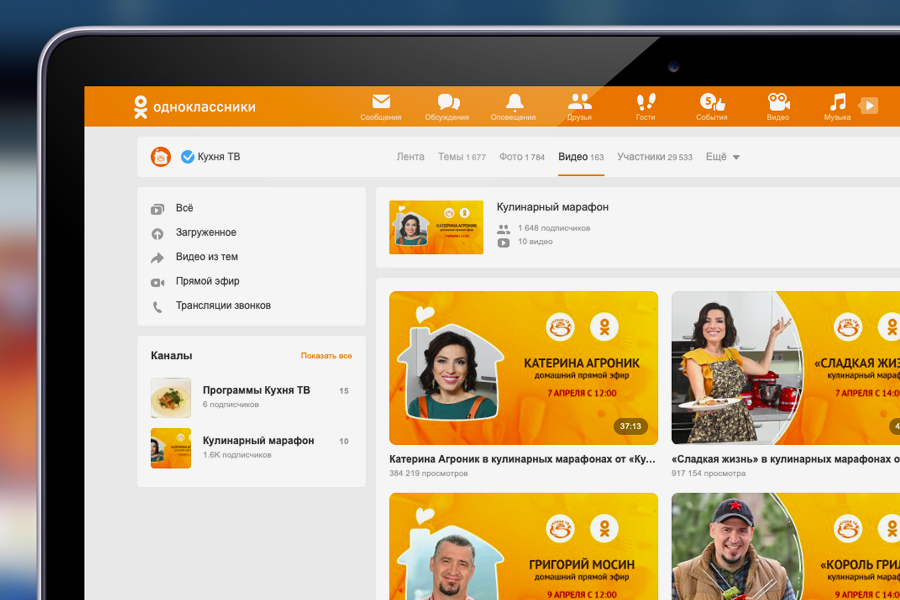Expand the Ещё dropdown menu

[x=722, y=157]
